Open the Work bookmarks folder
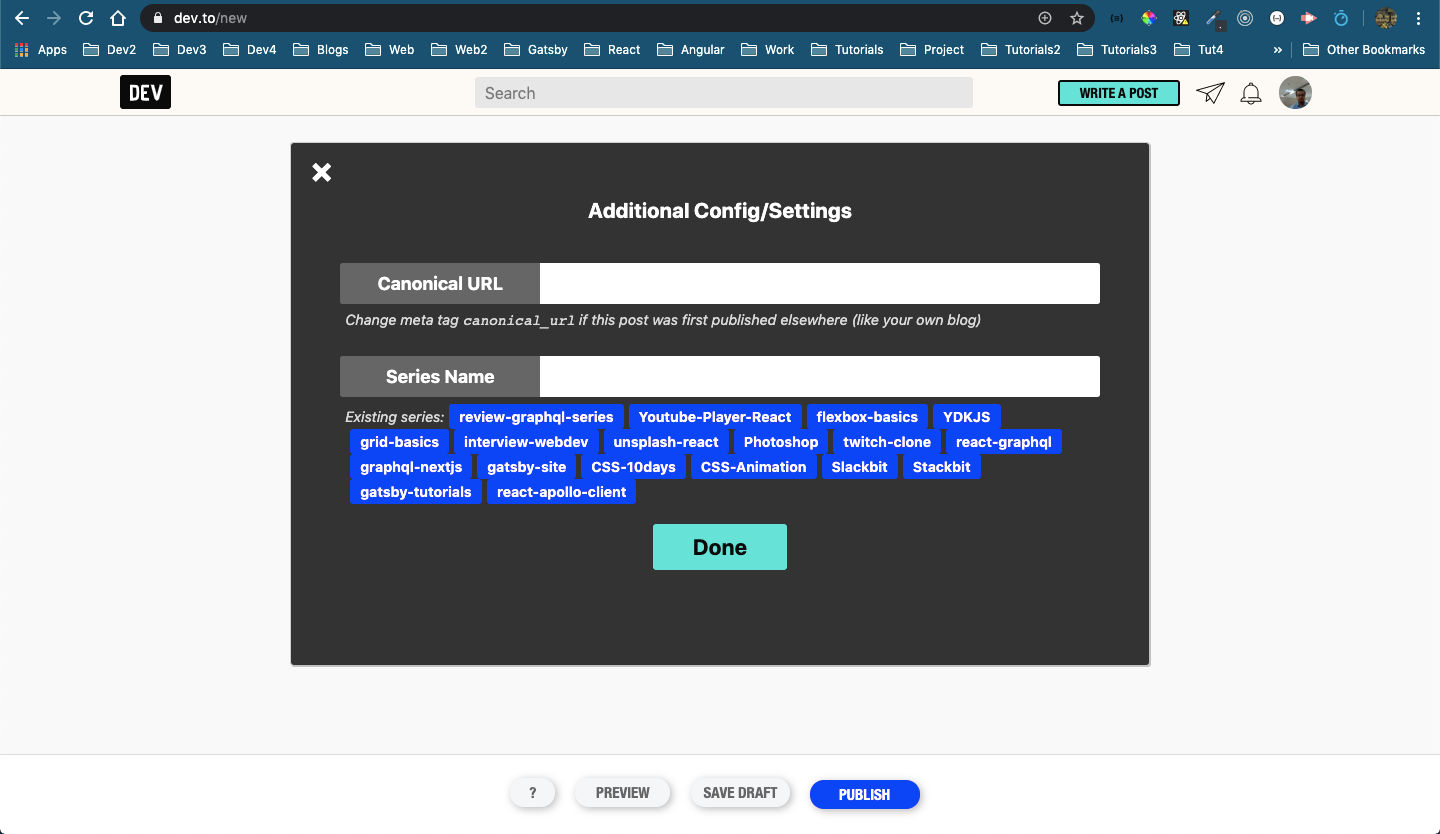 point(767,49)
